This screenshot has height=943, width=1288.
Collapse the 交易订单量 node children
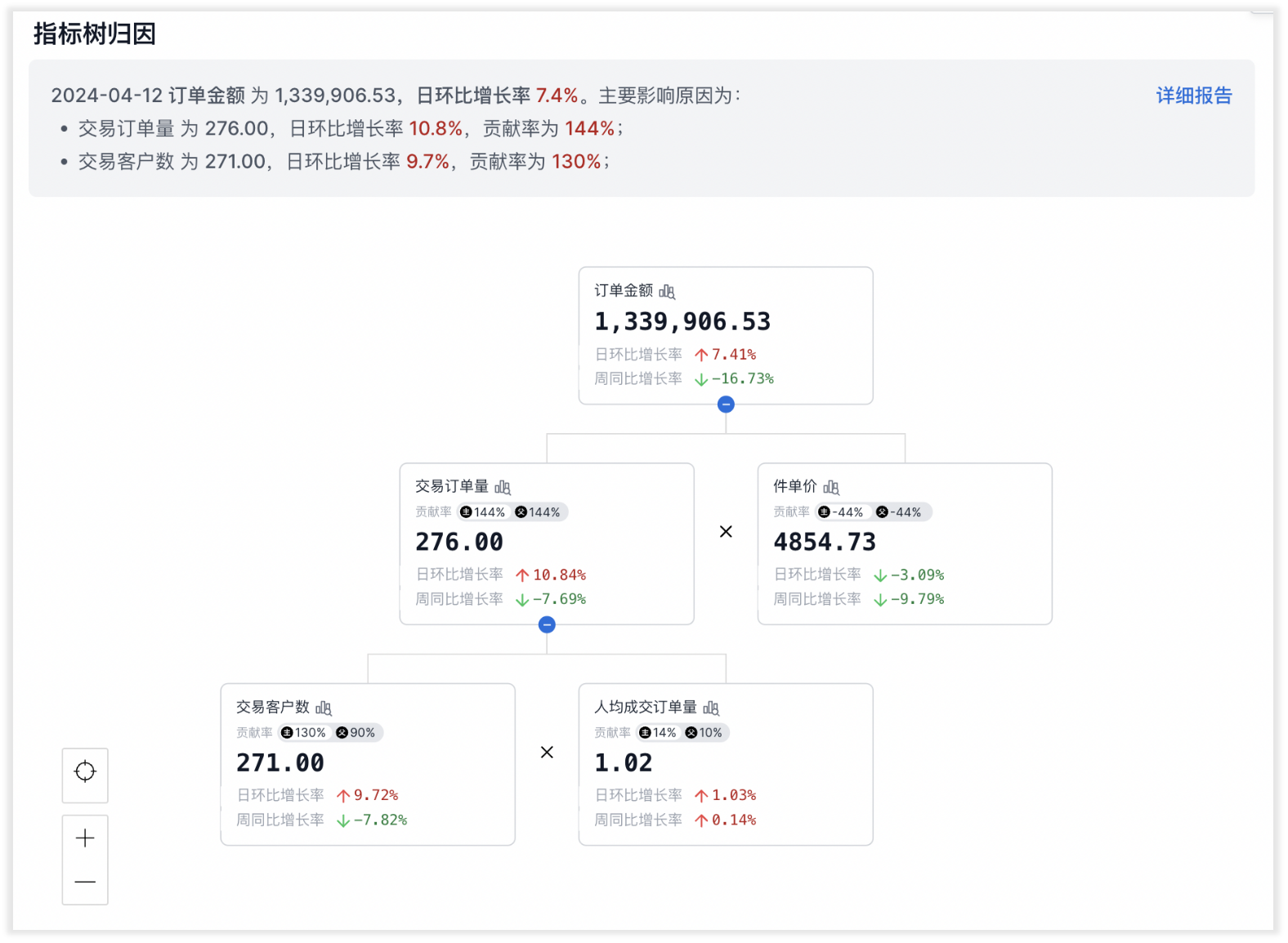547,625
